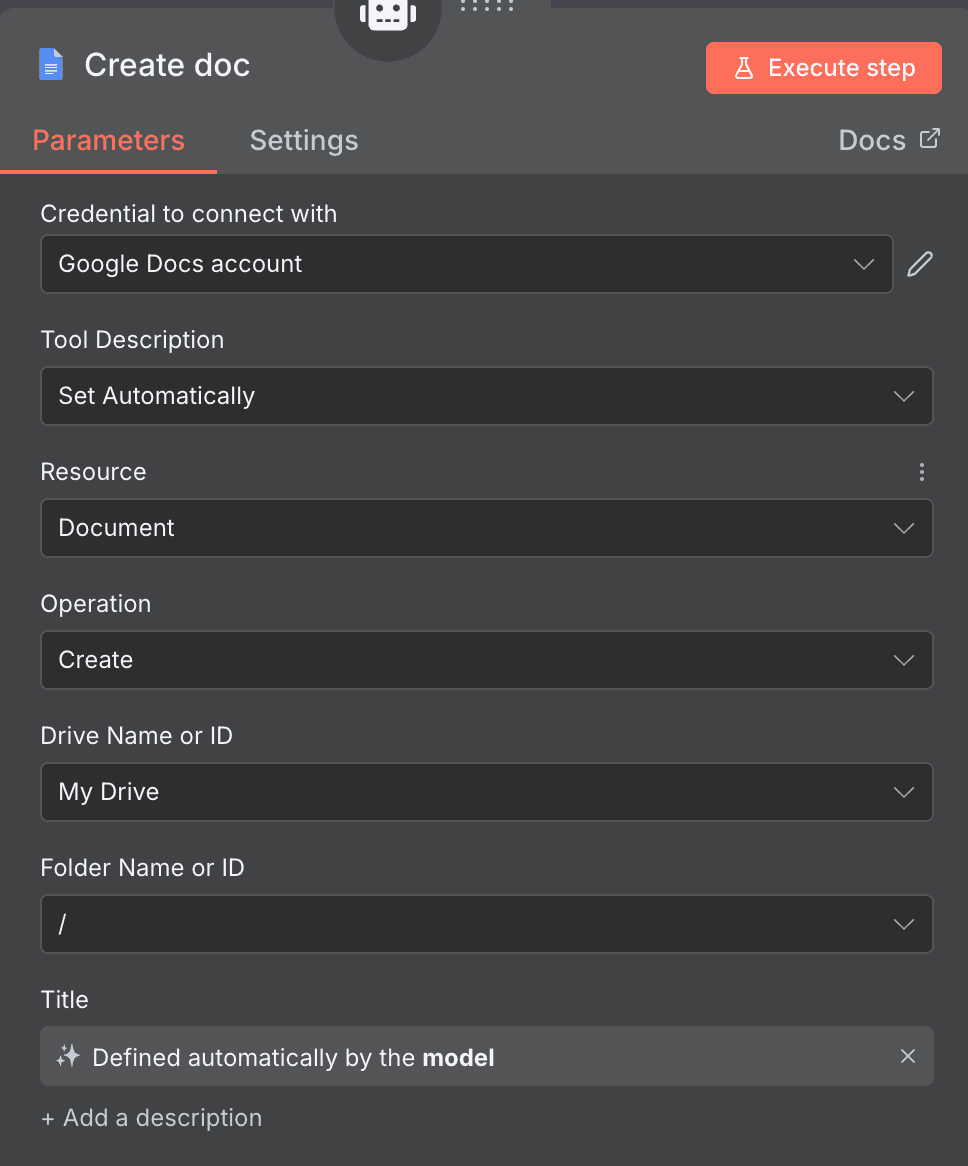Expand the Operation dropdown set to Create
The width and height of the screenshot is (968, 1166).
(486, 660)
